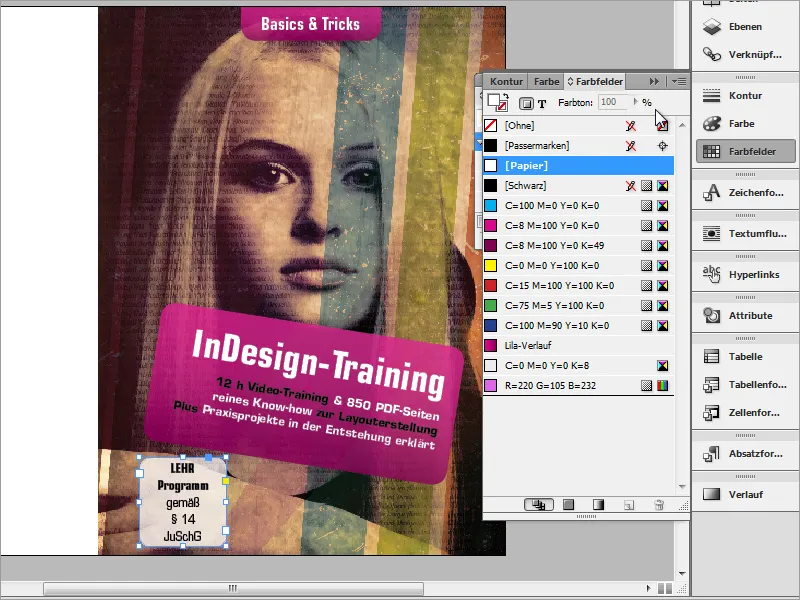
Task: Click document horizontal scroll-right arrow
Action: pos(648,588)
